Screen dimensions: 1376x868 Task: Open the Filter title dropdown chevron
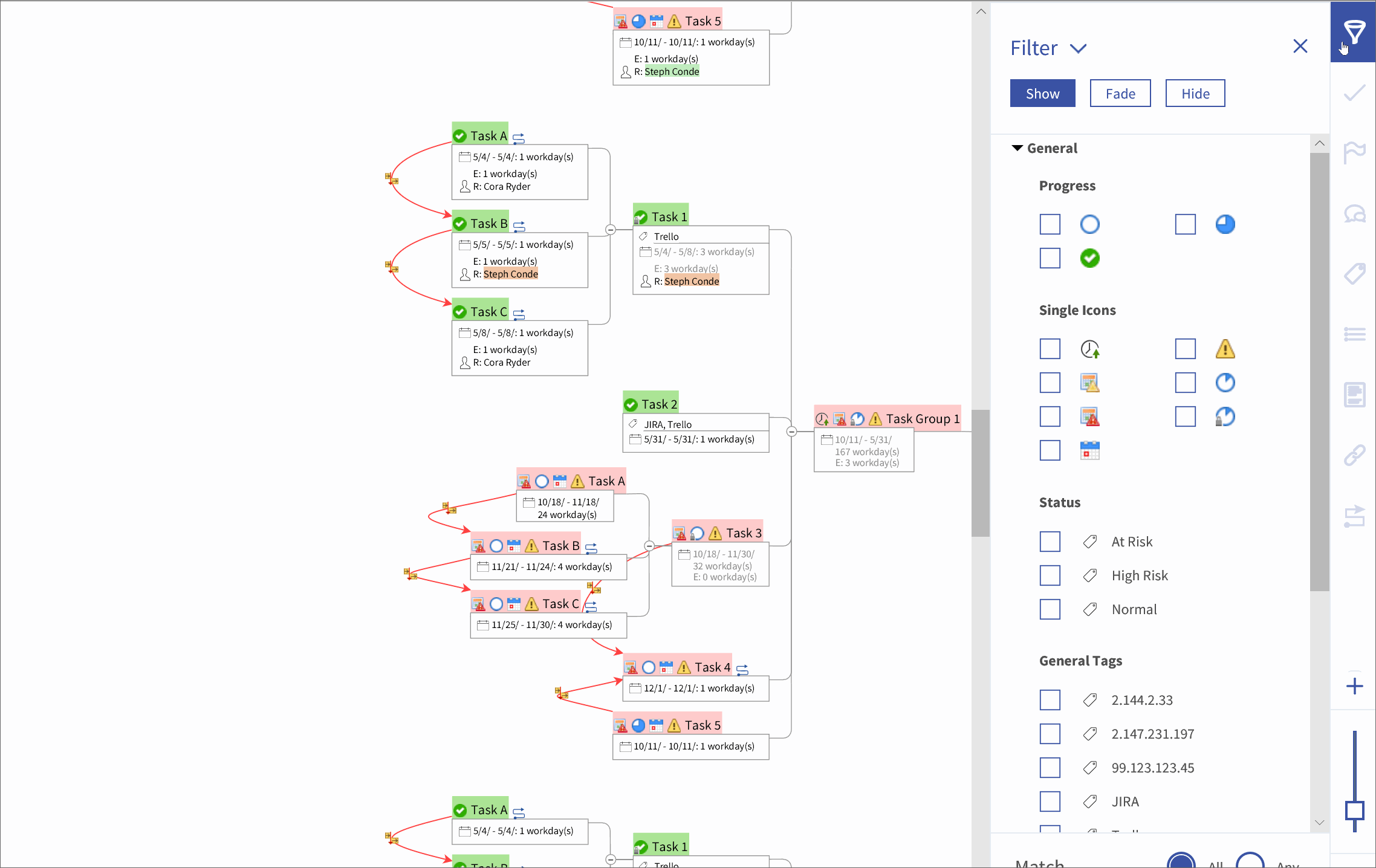pos(1078,48)
